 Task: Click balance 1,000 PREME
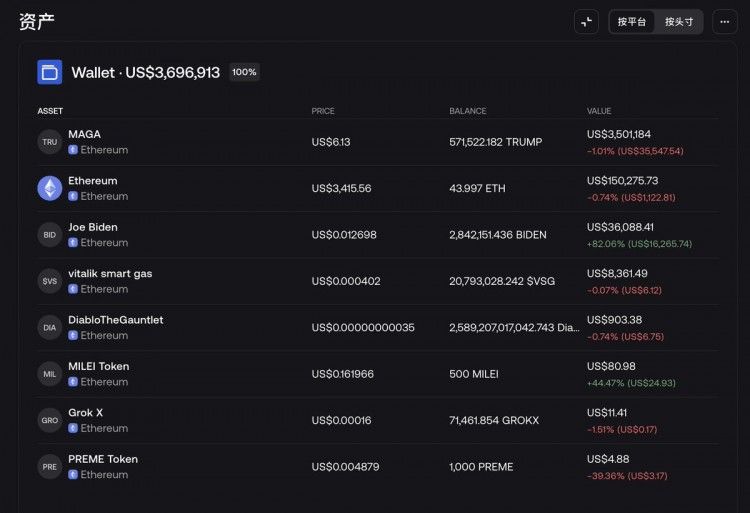481,467
